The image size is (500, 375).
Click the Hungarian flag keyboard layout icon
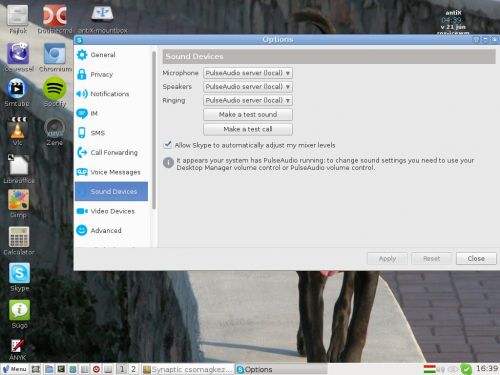tap(429, 369)
